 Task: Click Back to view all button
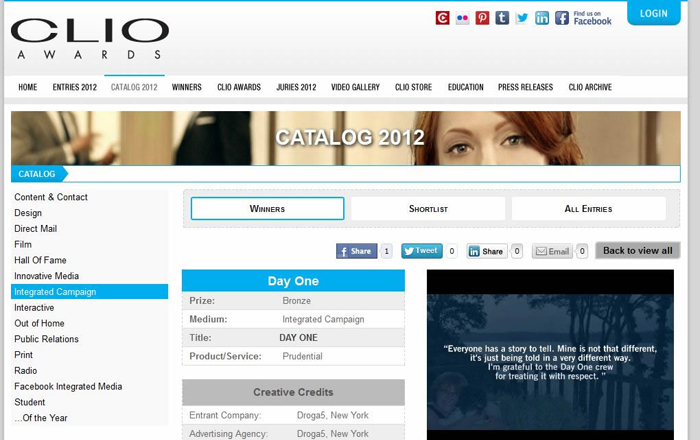(x=638, y=250)
